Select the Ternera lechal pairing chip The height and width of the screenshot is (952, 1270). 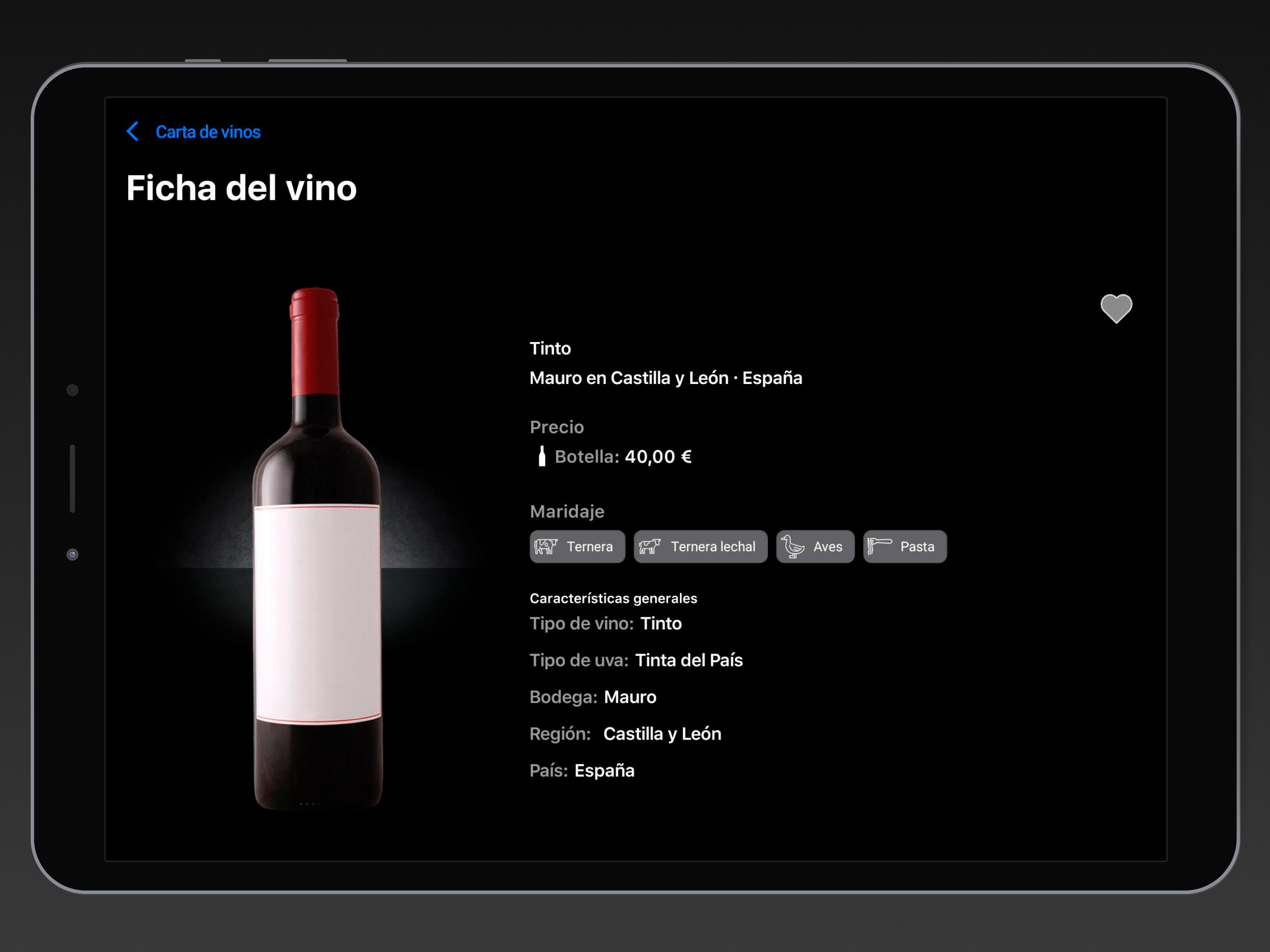click(701, 547)
